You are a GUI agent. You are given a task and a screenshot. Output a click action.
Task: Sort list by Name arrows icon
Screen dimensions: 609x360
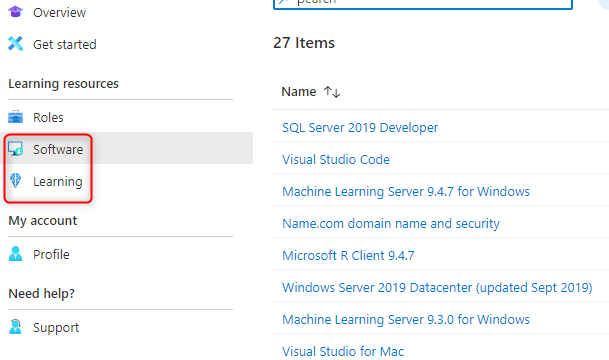click(332, 92)
